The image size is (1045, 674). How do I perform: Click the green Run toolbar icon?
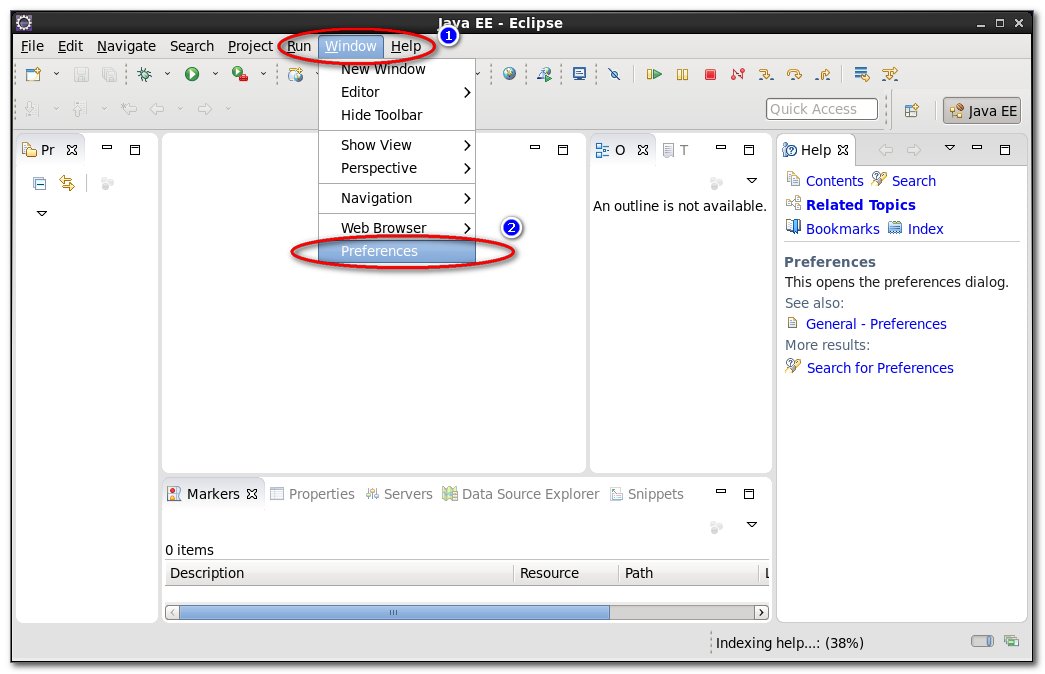click(192, 74)
